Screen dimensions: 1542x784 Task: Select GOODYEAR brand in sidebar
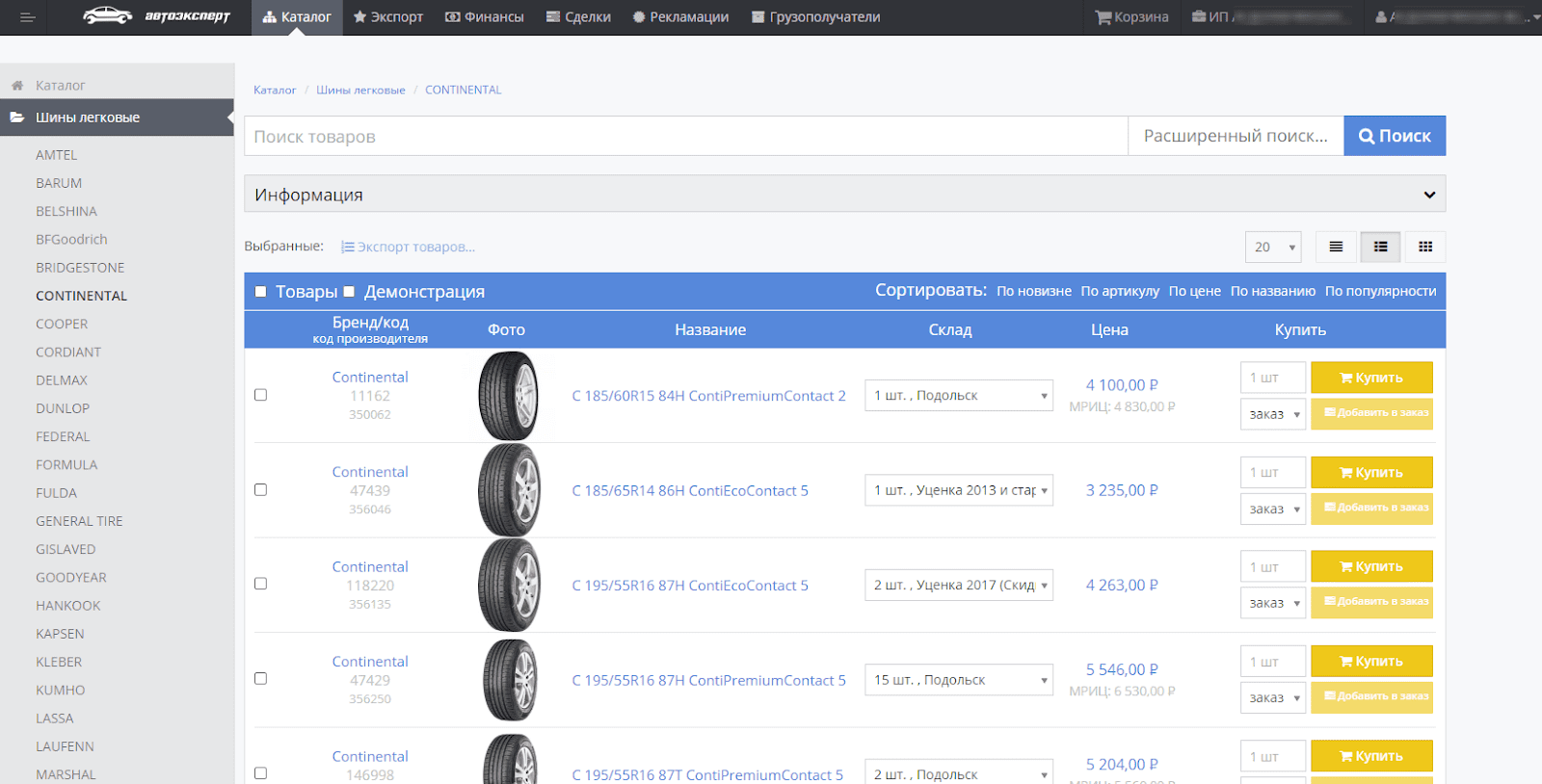coord(71,578)
